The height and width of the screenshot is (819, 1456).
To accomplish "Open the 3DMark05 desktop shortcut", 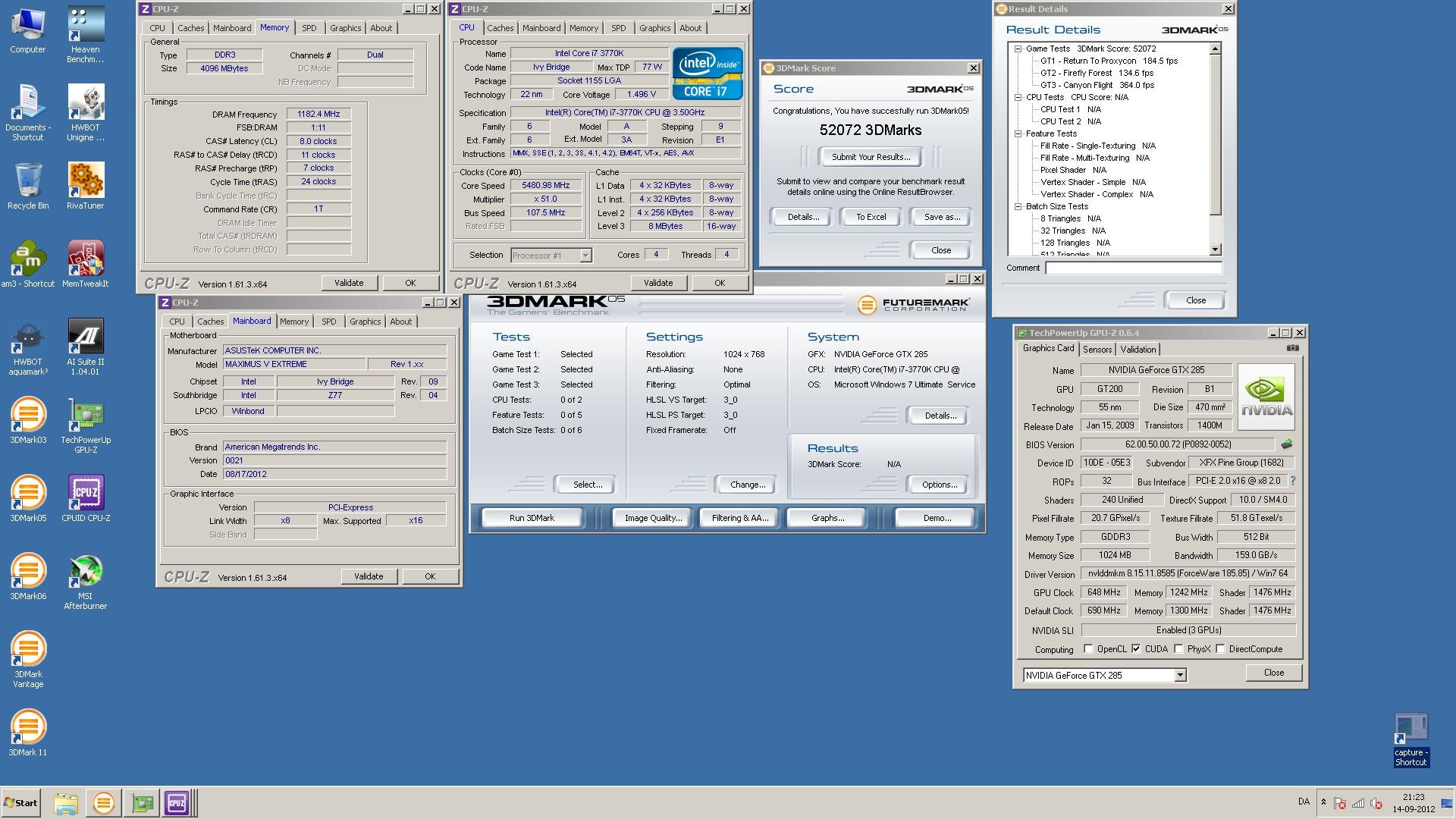I will coord(27,498).
